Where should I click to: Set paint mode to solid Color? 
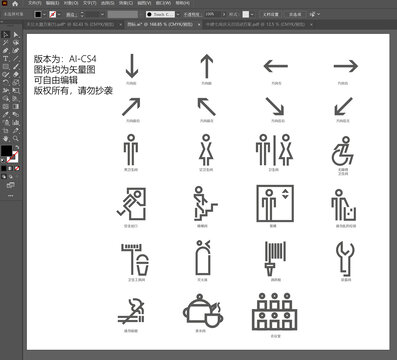pos(4,168)
